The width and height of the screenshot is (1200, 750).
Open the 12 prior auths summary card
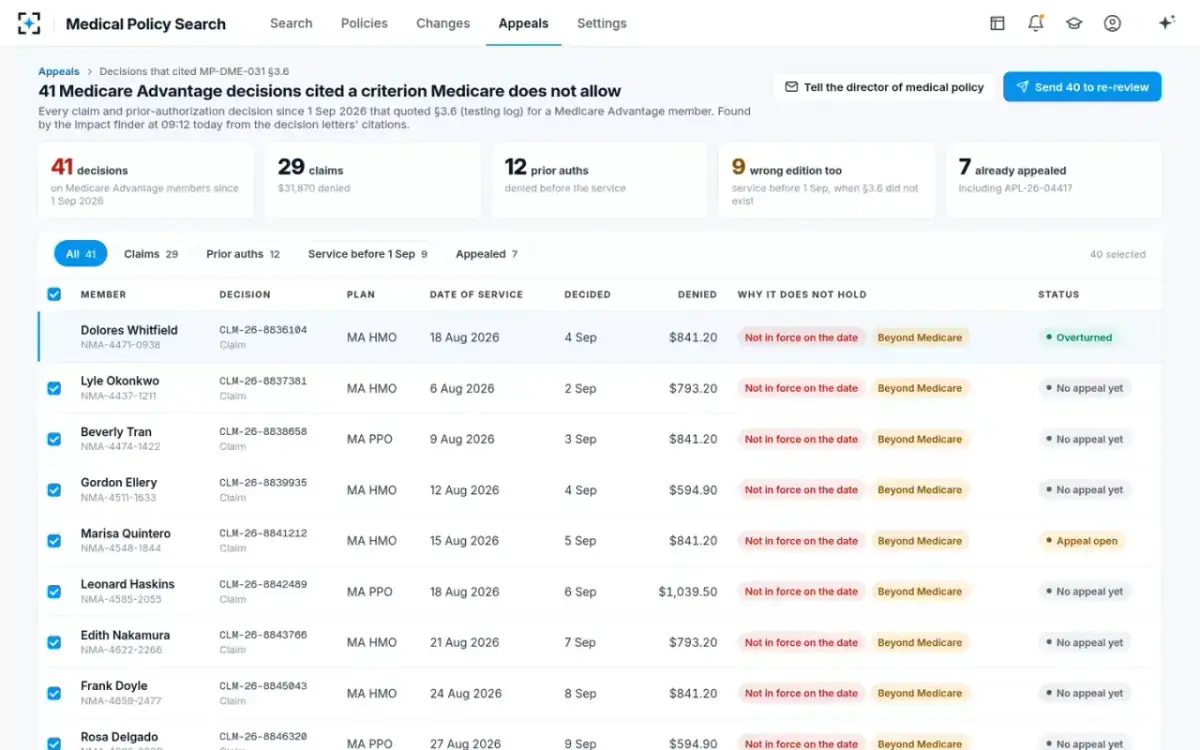[x=599, y=180]
